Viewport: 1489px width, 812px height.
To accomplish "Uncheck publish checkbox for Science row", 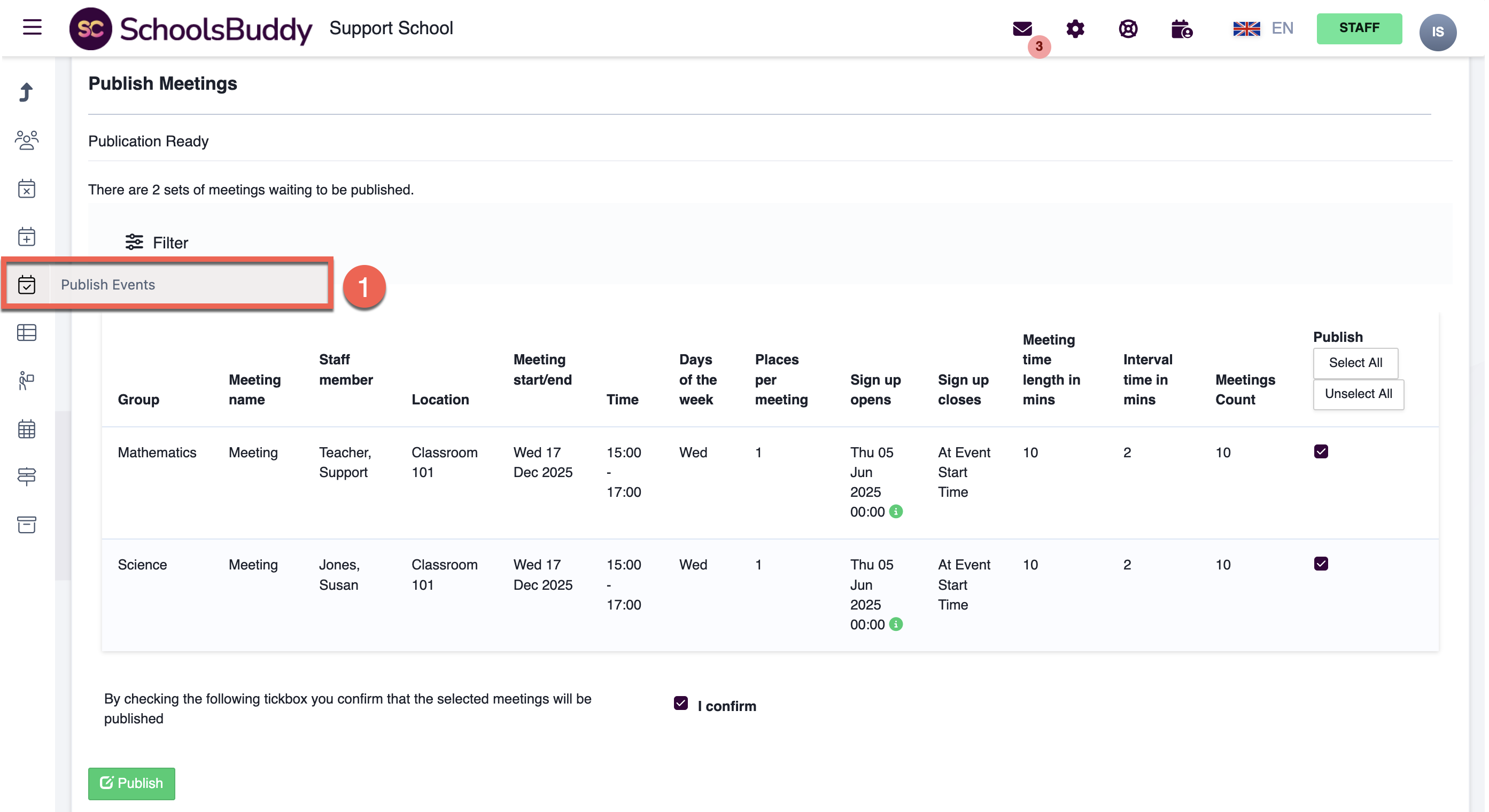I will 1321,564.
